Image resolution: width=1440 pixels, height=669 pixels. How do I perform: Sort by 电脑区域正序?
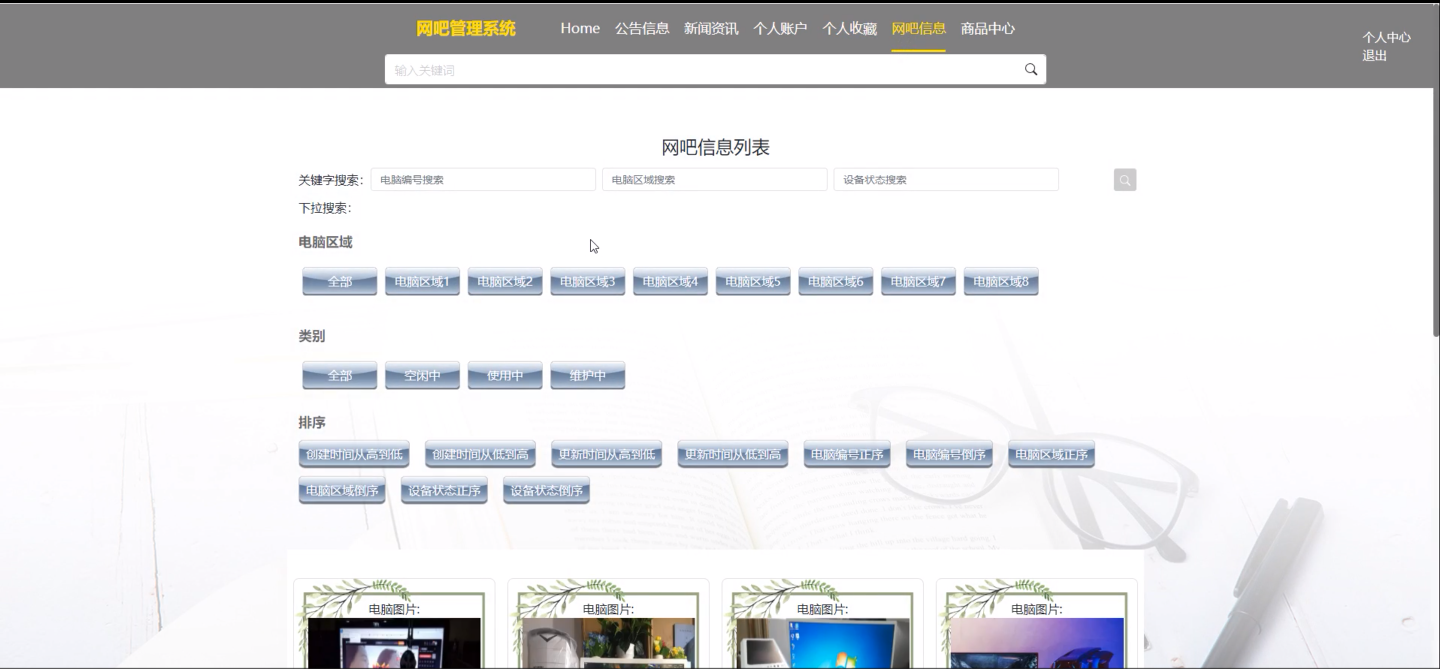1052,455
